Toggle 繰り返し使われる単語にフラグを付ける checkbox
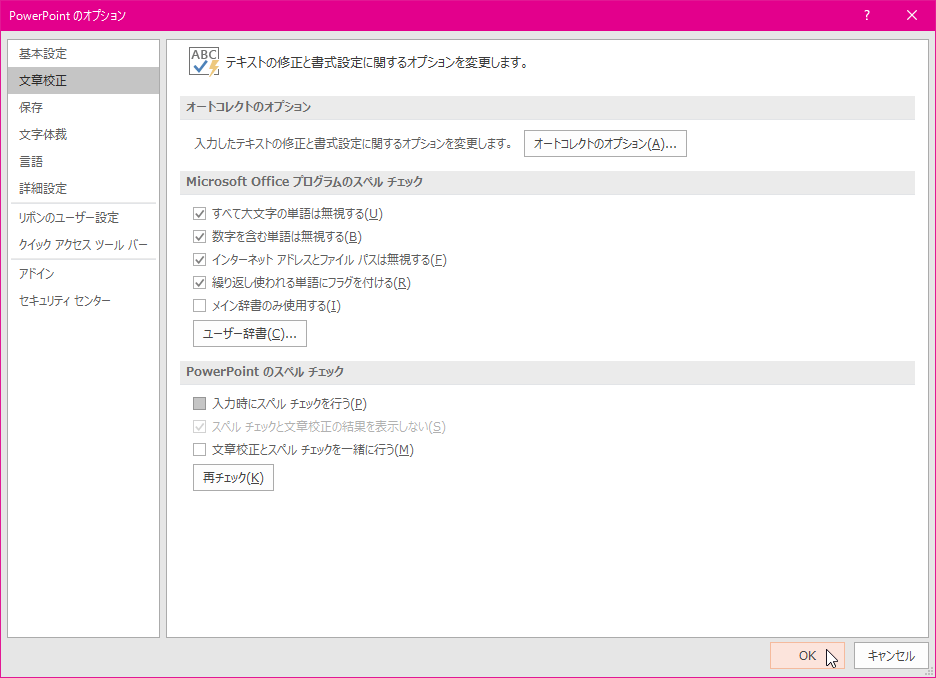This screenshot has width=936, height=678. (x=199, y=283)
